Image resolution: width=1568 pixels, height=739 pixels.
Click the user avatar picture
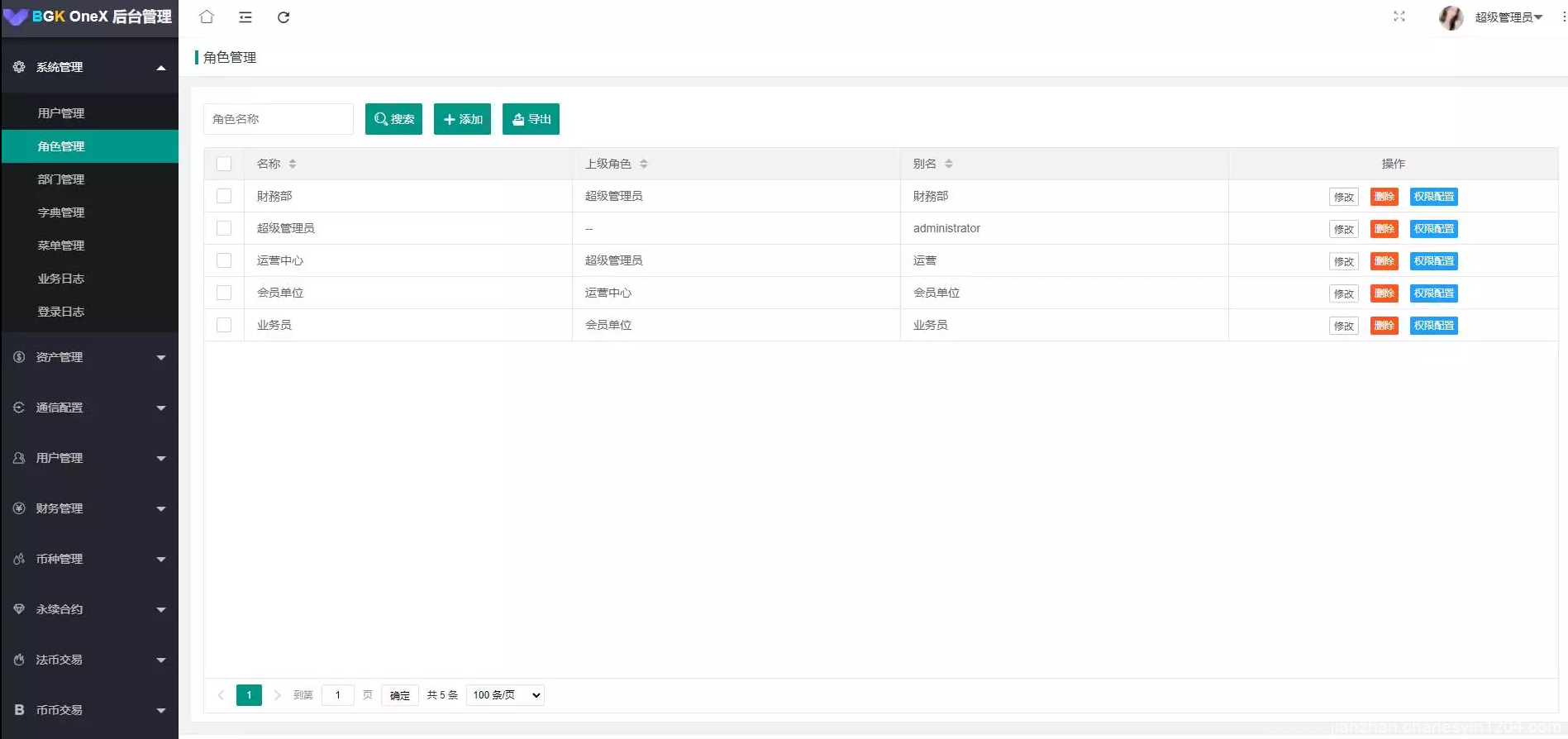pos(1451,17)
